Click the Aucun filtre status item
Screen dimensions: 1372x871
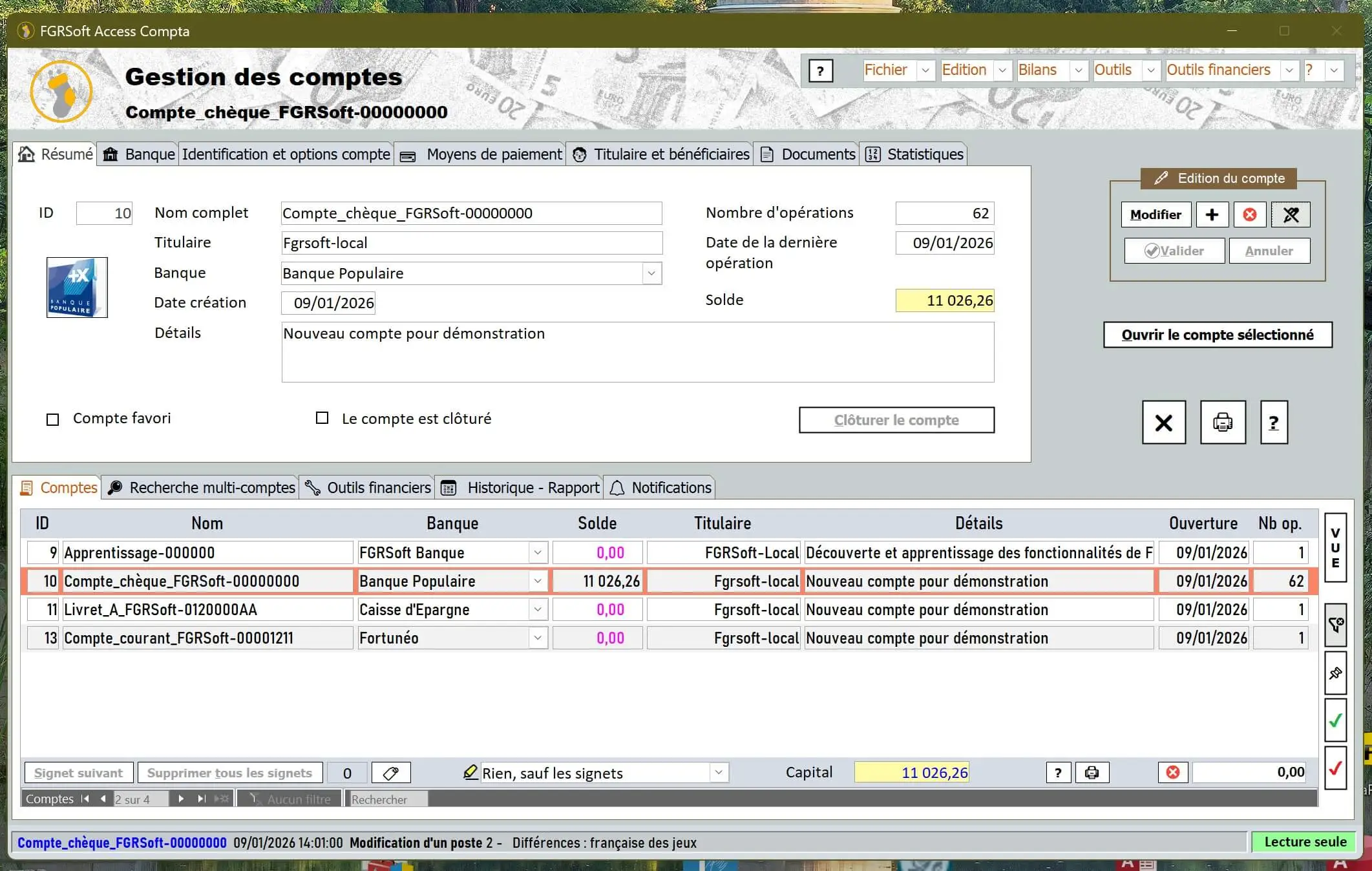[290, 799]
